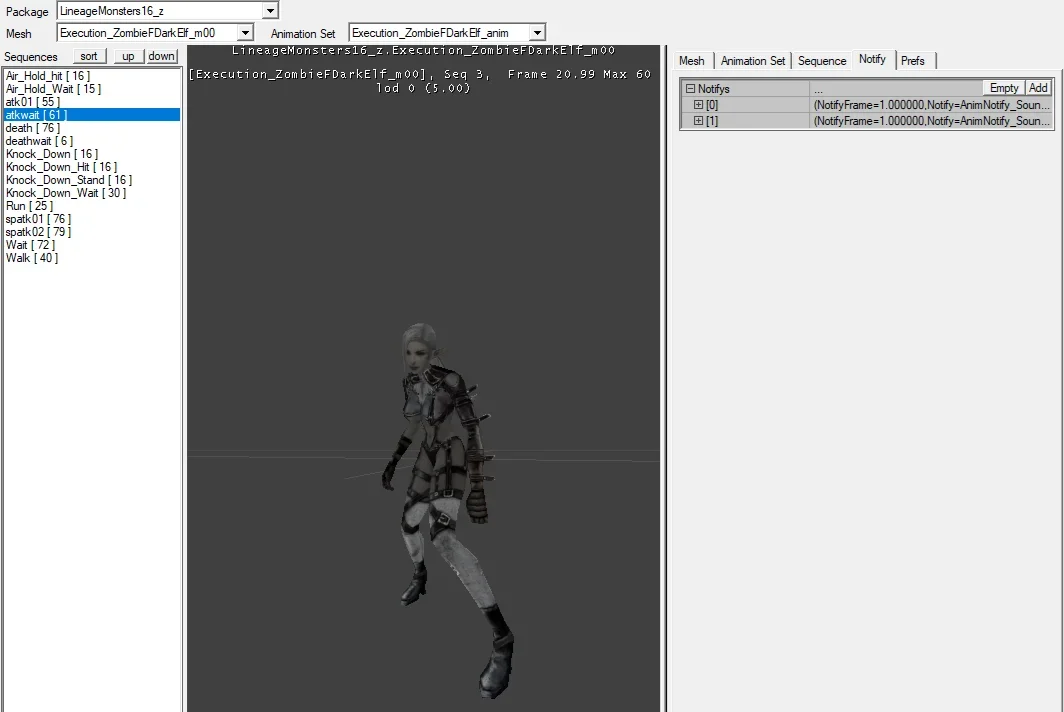Move sequence down with down button

tap(162, 56)
